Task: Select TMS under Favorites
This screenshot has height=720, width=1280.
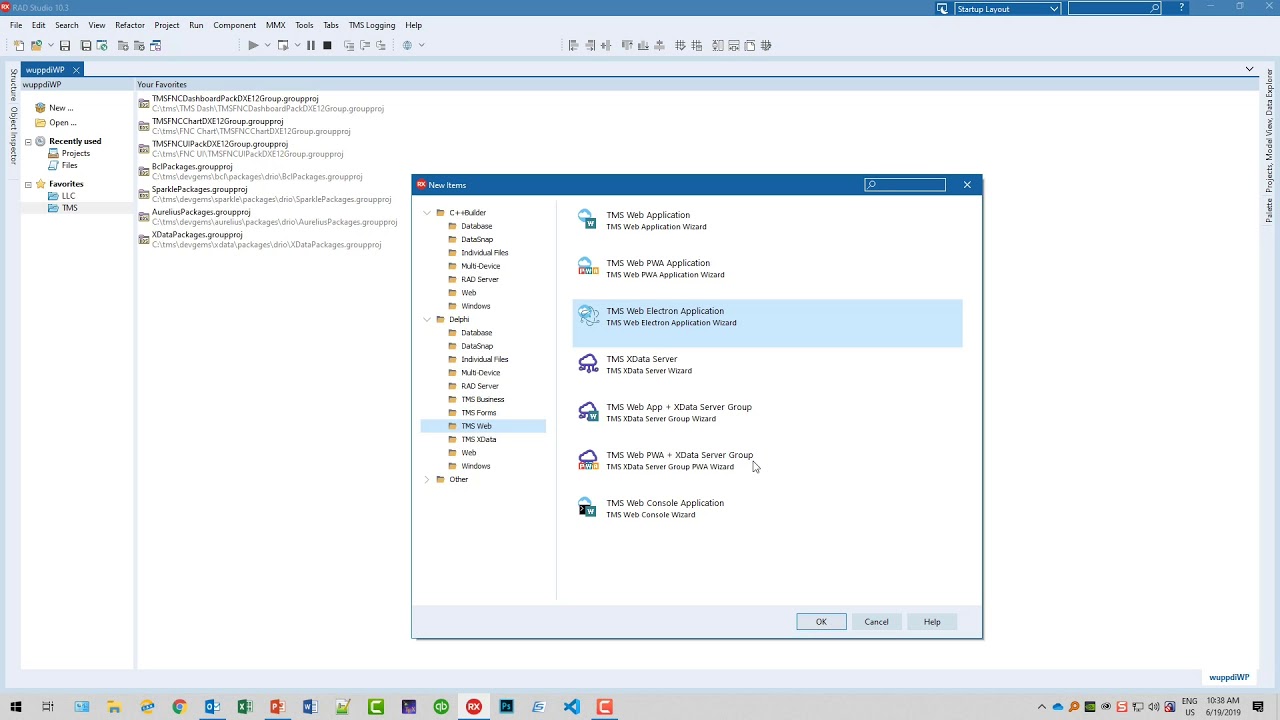Action: [x=69, y=208]
